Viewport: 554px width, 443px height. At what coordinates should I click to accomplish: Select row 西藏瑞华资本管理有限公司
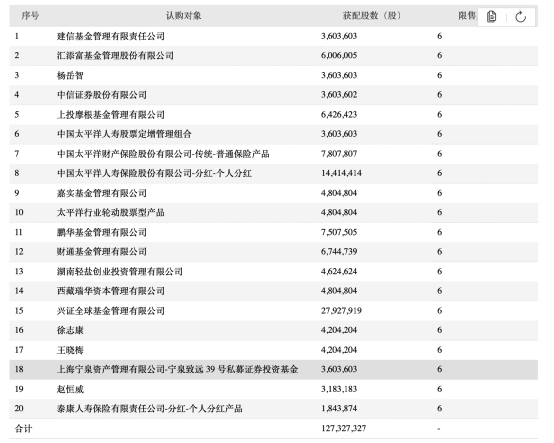tap(274, 291)
